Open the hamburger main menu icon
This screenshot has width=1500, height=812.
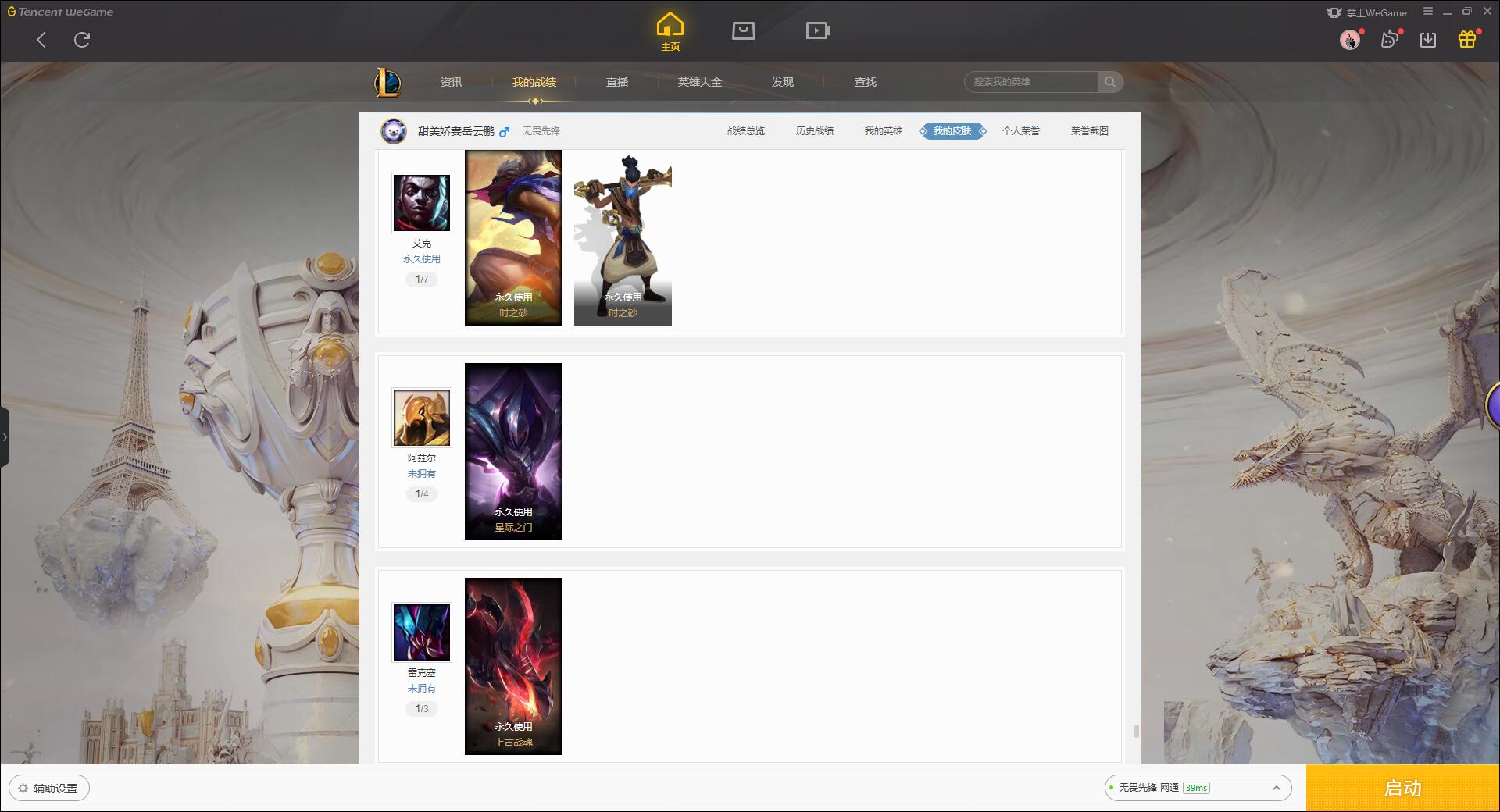pyautogui.click(x=1428, y=11)
